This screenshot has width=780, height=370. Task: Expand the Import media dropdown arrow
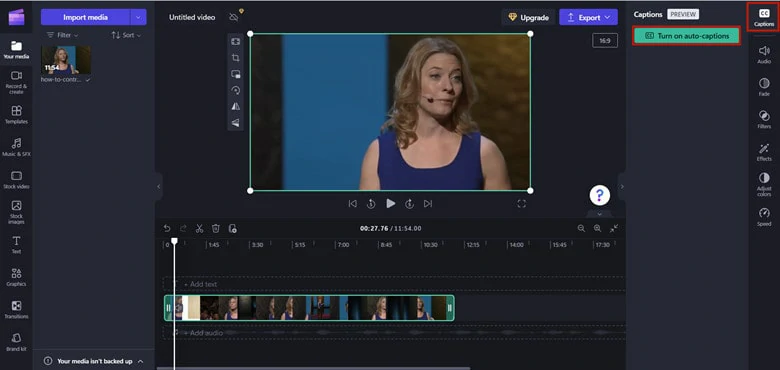[139, 17]
